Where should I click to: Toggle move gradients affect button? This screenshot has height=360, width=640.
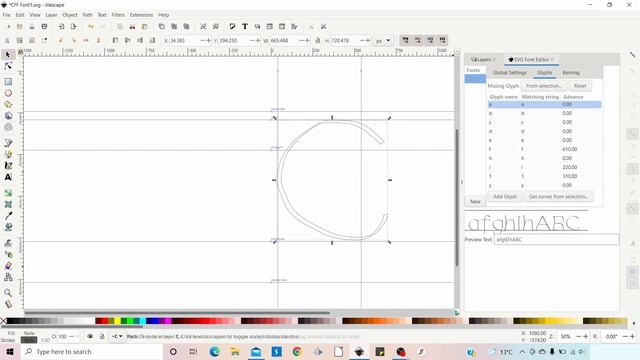point(430,40)
